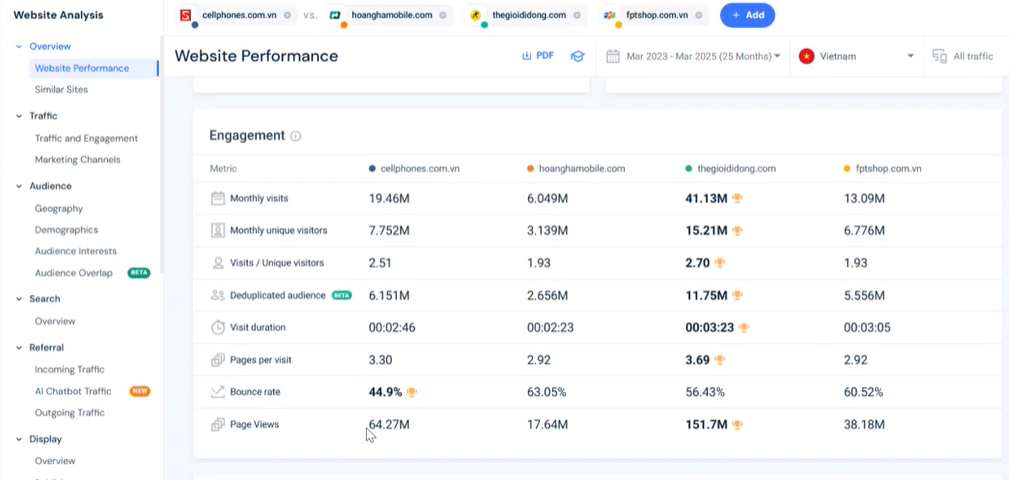Click the BETA badge on Deduplicated audience
This screenshot has height=480, width=1009.
[x=341, y=295]
